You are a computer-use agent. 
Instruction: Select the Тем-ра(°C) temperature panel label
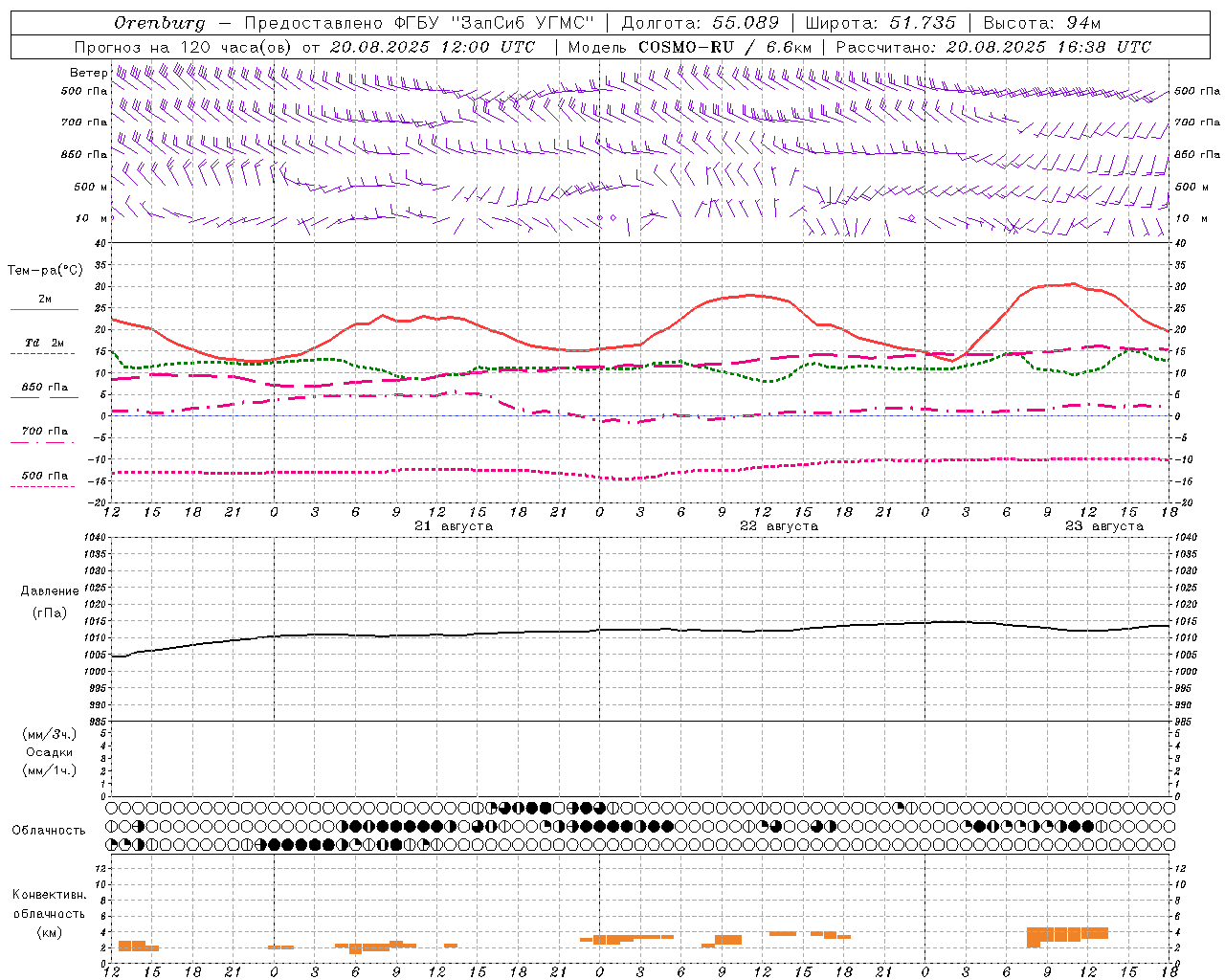click(45, 271)
